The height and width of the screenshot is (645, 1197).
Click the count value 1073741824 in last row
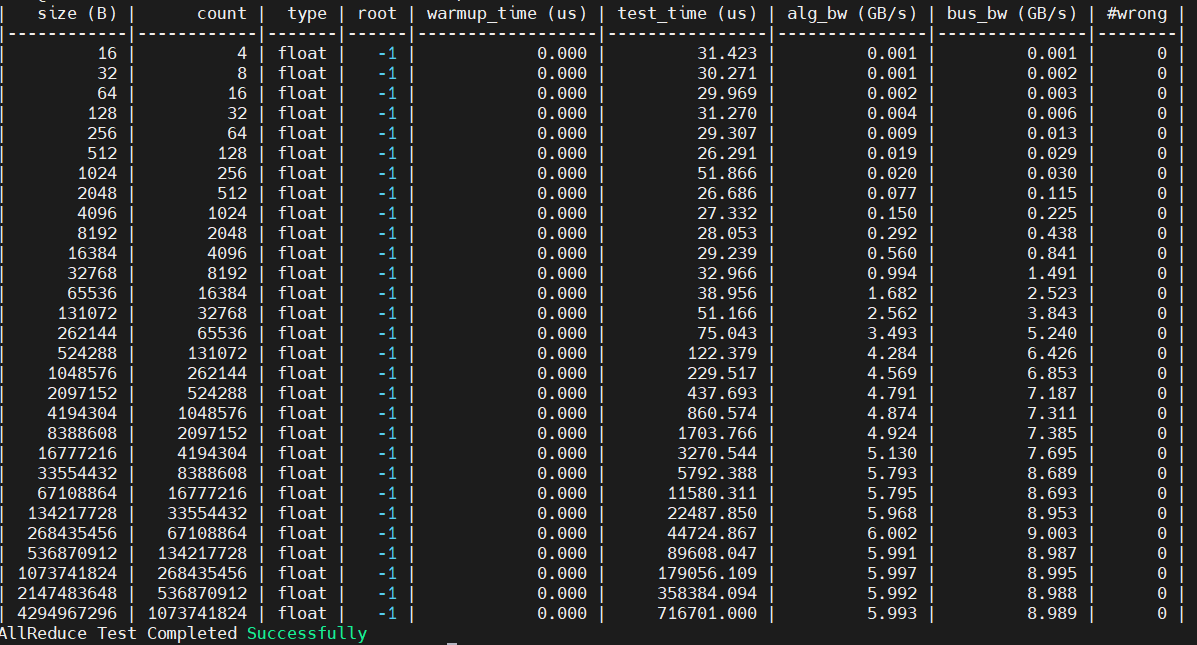[x=197, y=613]
